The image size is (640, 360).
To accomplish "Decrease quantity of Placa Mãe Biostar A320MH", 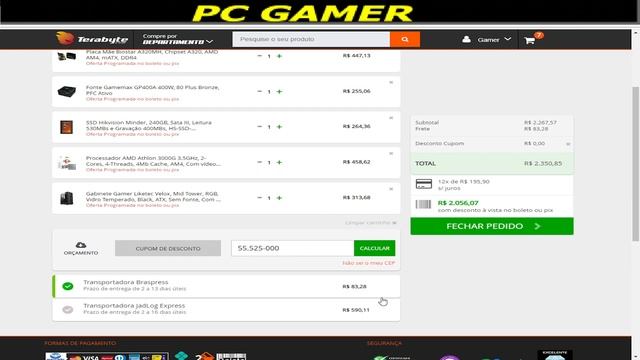I will click(260, 56).
